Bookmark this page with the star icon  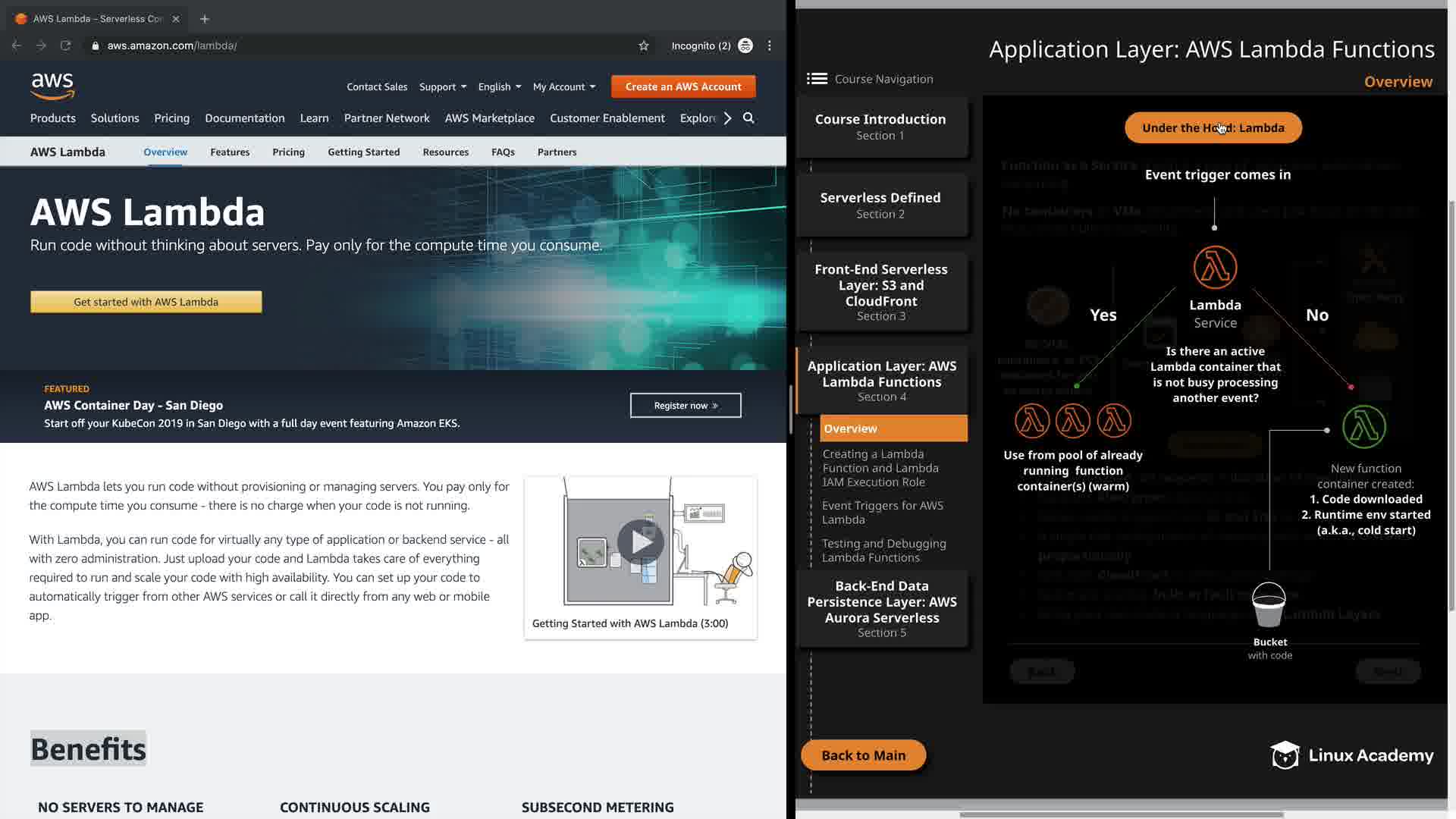coord(644,45)
